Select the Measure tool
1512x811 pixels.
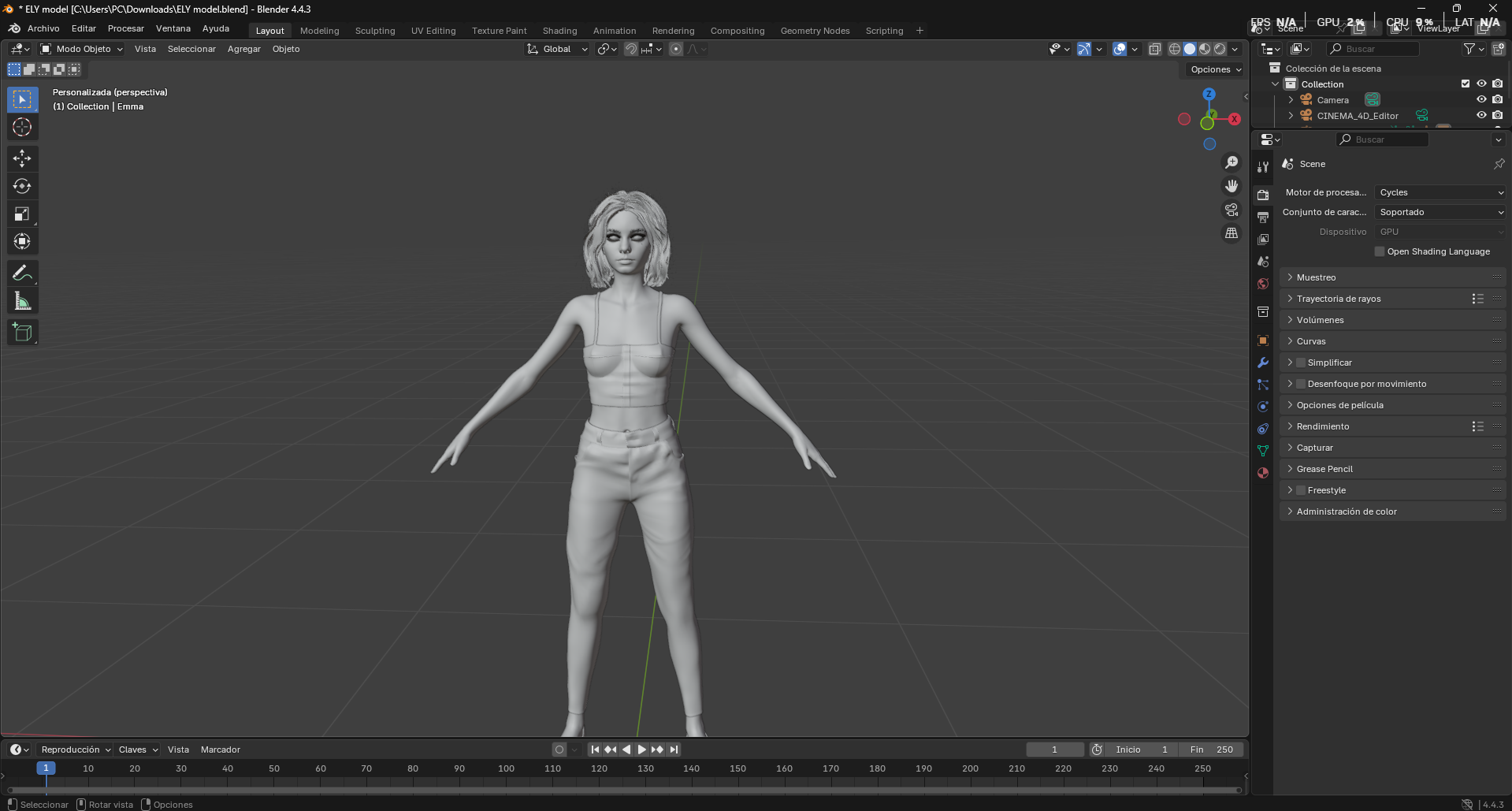[22, 299]
